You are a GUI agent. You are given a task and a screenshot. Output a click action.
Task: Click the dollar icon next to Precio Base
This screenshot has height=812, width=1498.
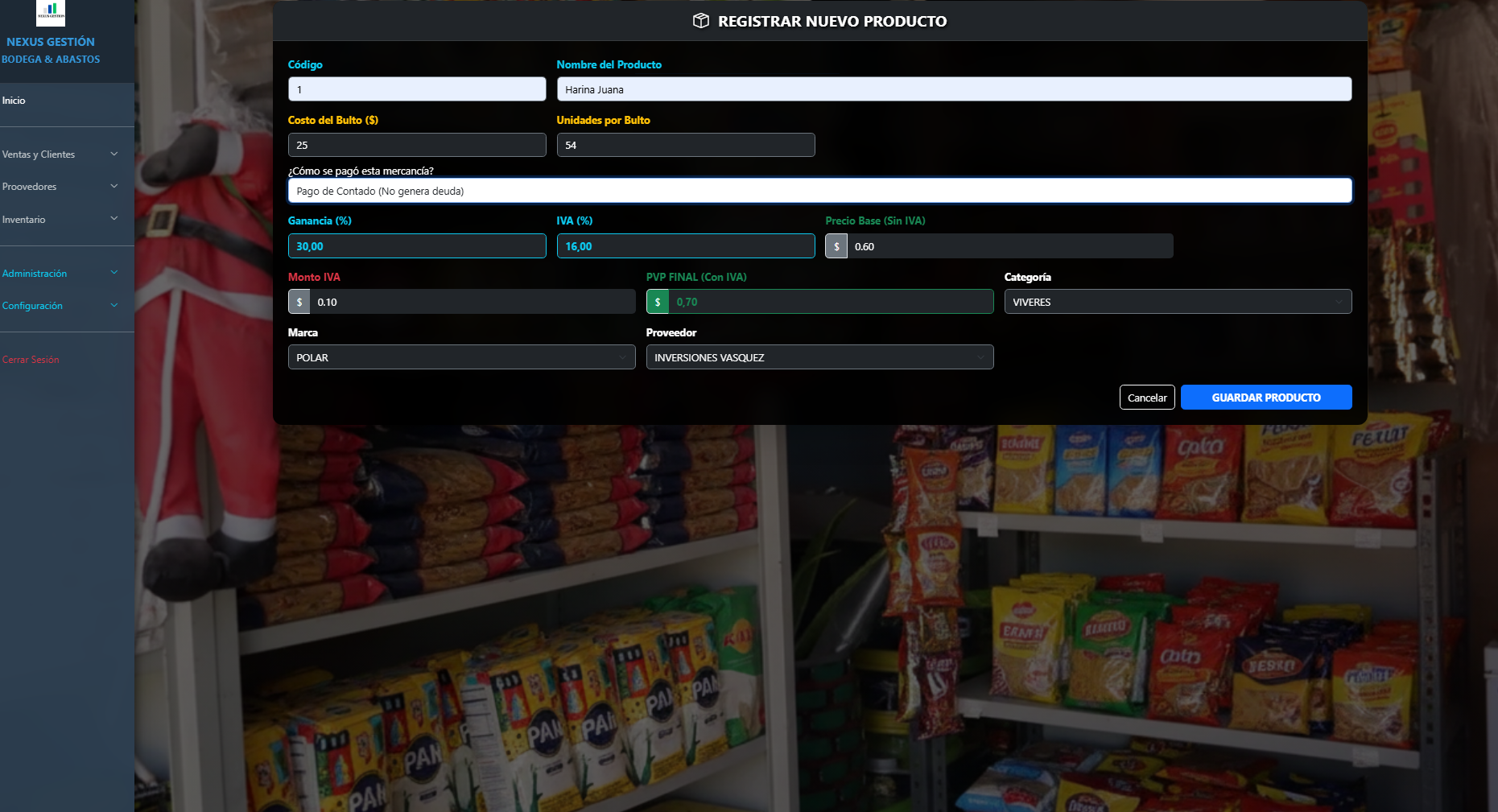pyautogui.click(x=836, y=246)
